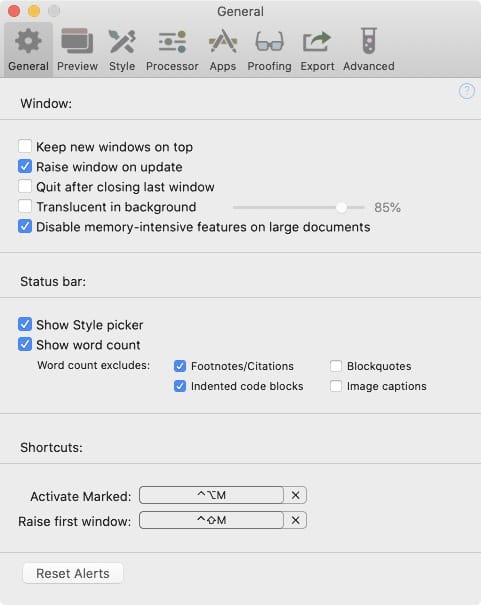
Task: Open the Preview preferences pane
Action: pos(77,50)
